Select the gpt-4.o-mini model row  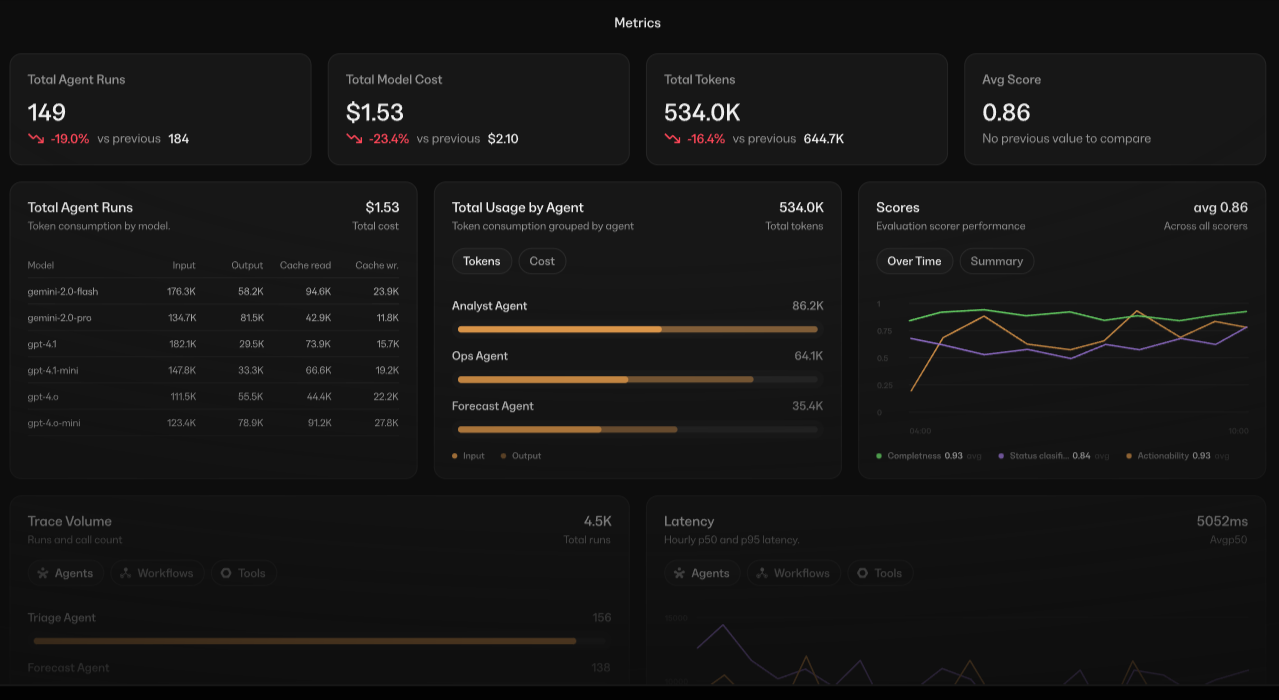(213, 423)
